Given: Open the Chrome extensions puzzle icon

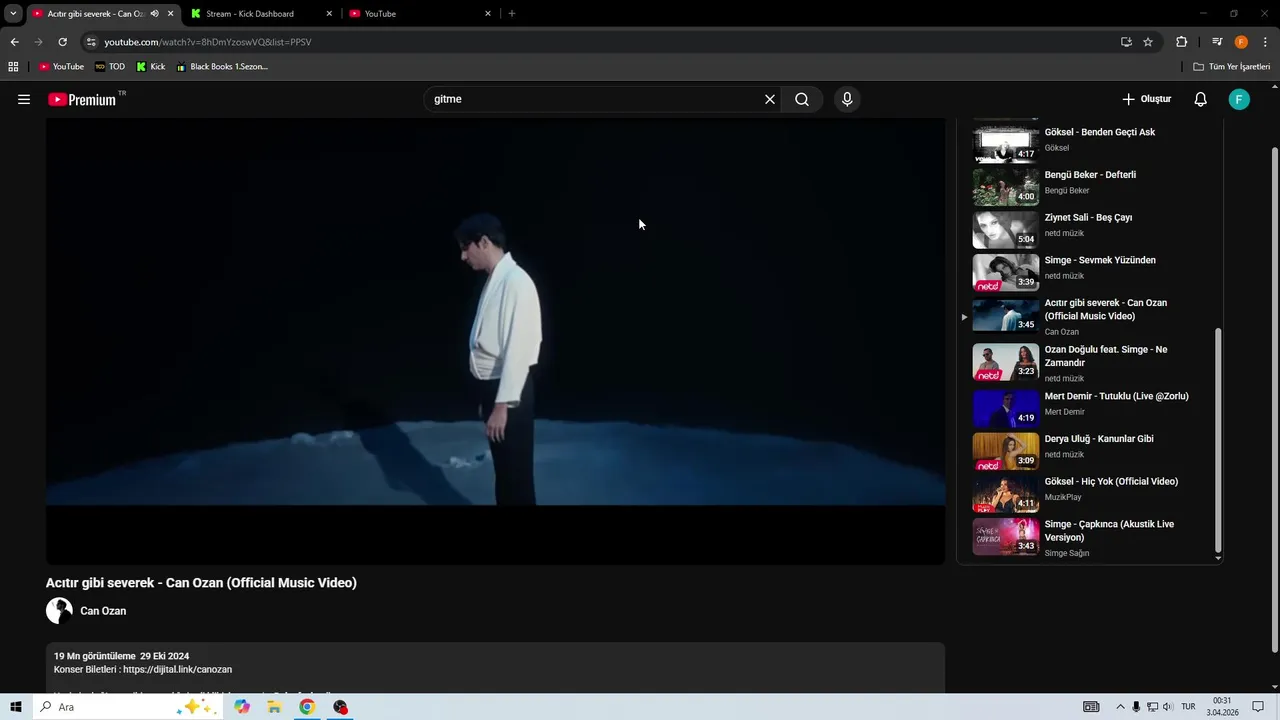Looking at the screenshot, I should pos(1182,42).
